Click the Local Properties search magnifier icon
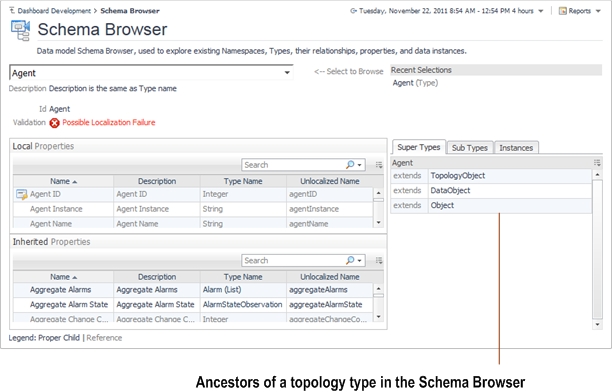612x392 pixels. click(x=350, y=165)
